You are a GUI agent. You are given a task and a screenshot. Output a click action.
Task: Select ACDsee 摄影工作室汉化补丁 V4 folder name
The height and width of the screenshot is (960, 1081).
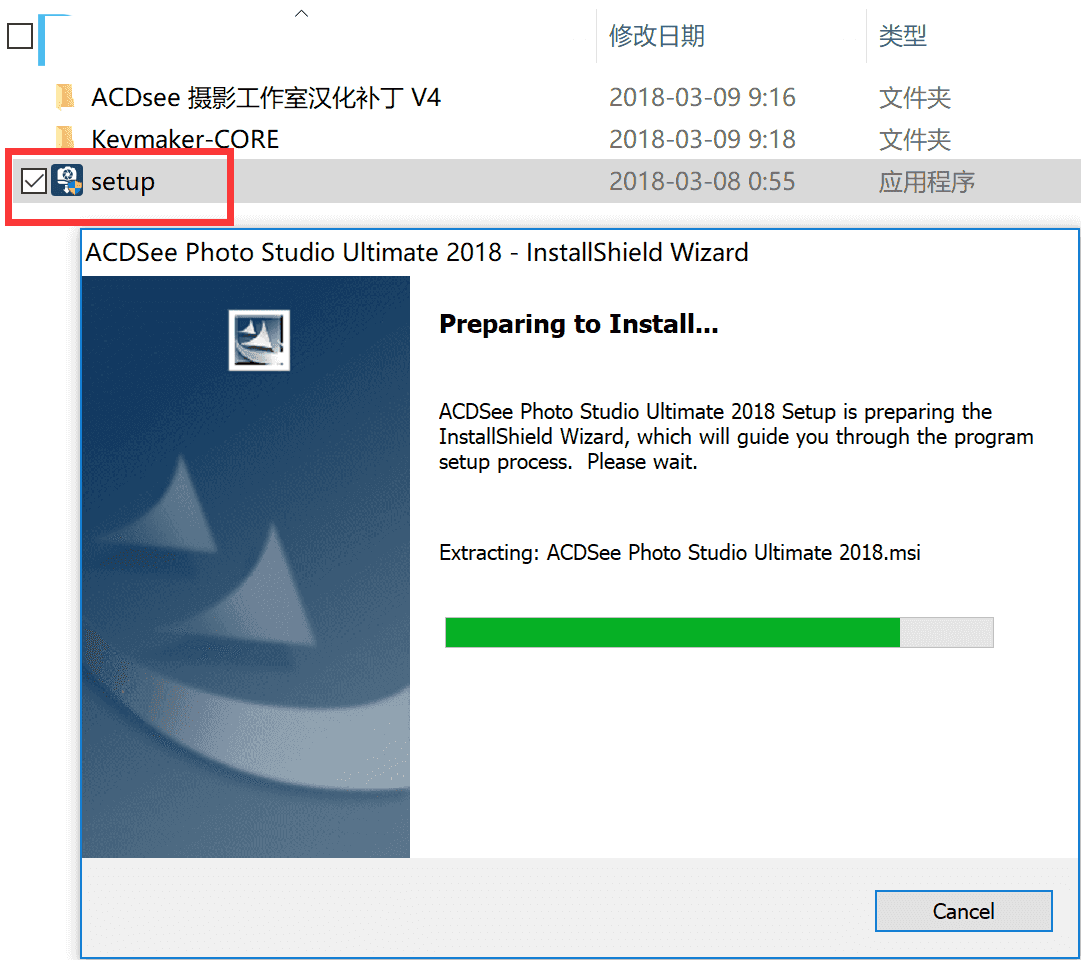coord(265,97)
